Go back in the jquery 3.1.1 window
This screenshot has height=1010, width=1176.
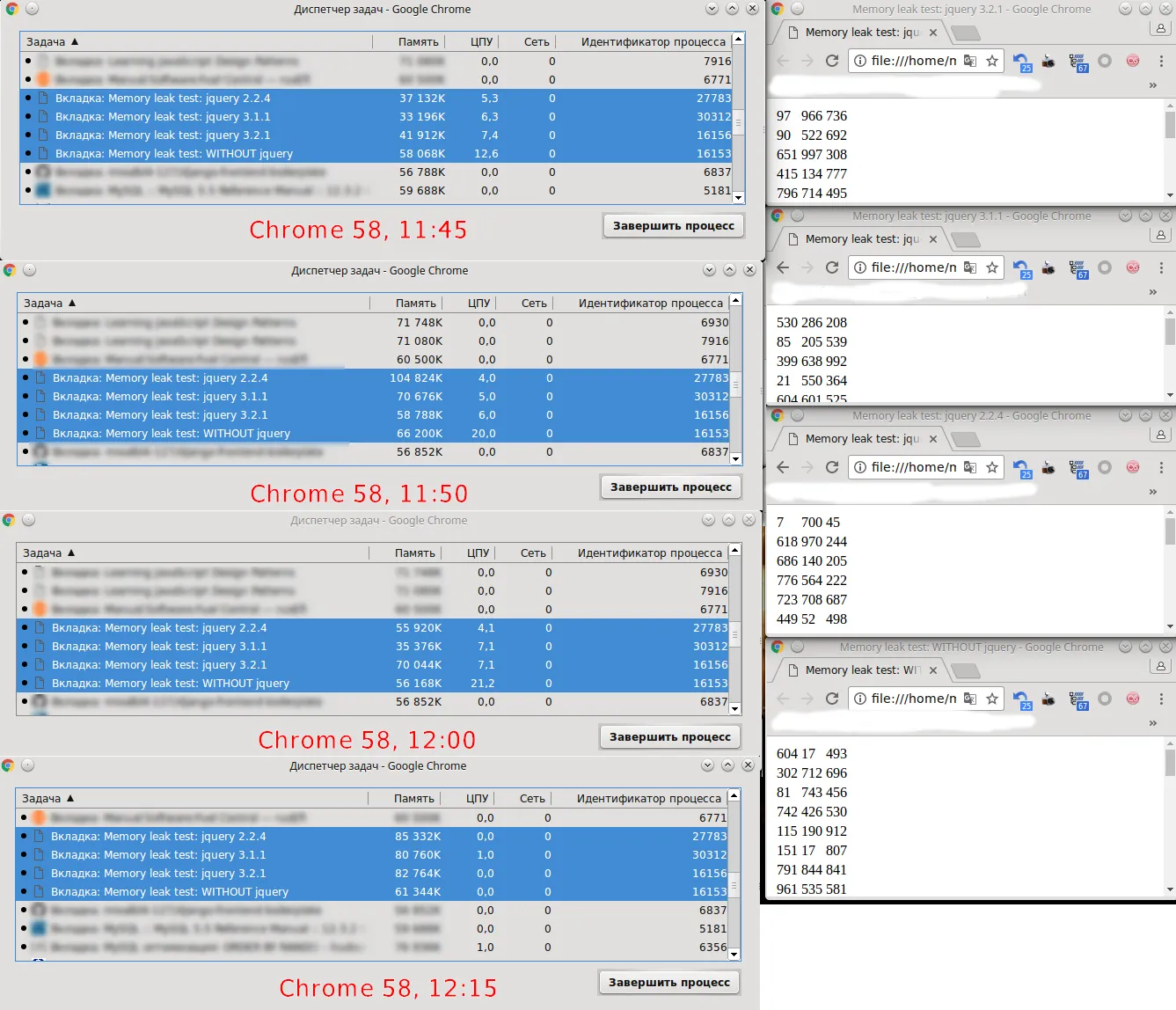tap(783, 267)
